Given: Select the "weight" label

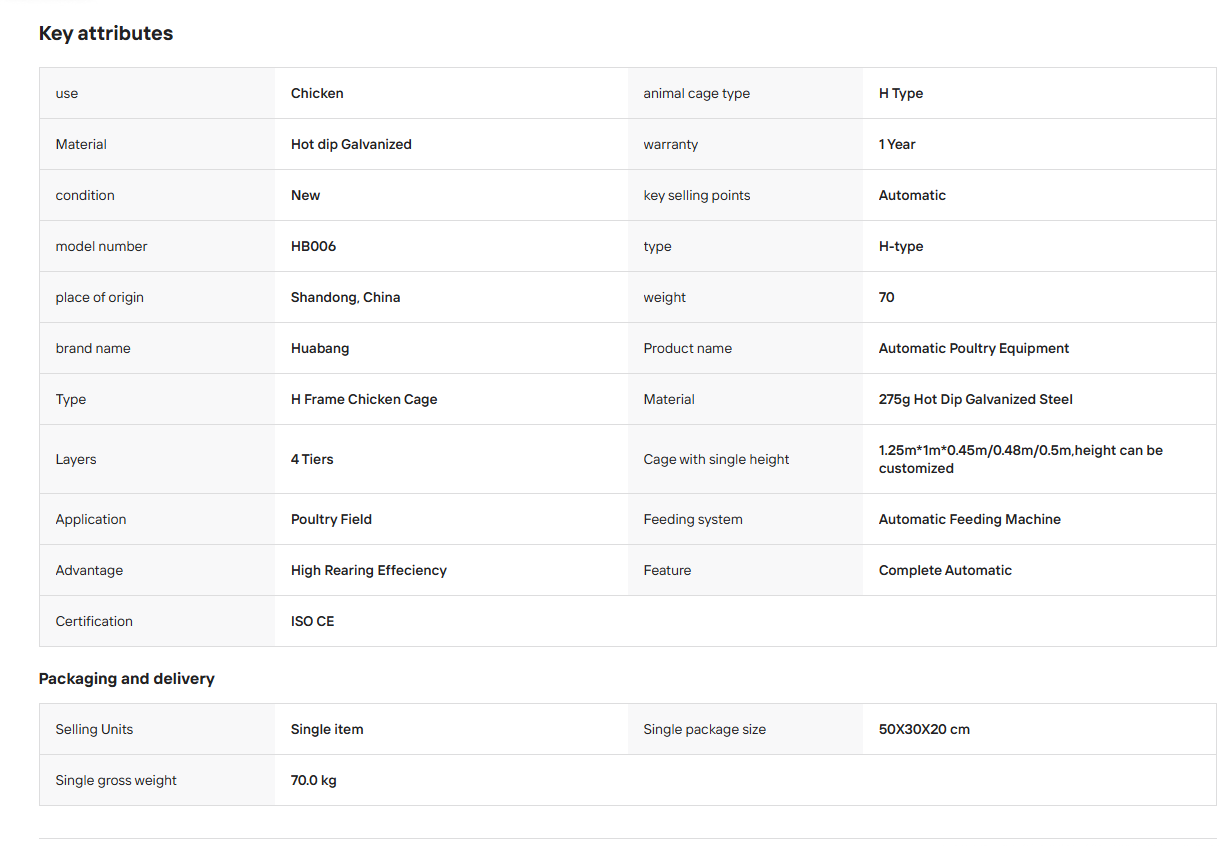Looking at the screenshot, I should (665, 297).
